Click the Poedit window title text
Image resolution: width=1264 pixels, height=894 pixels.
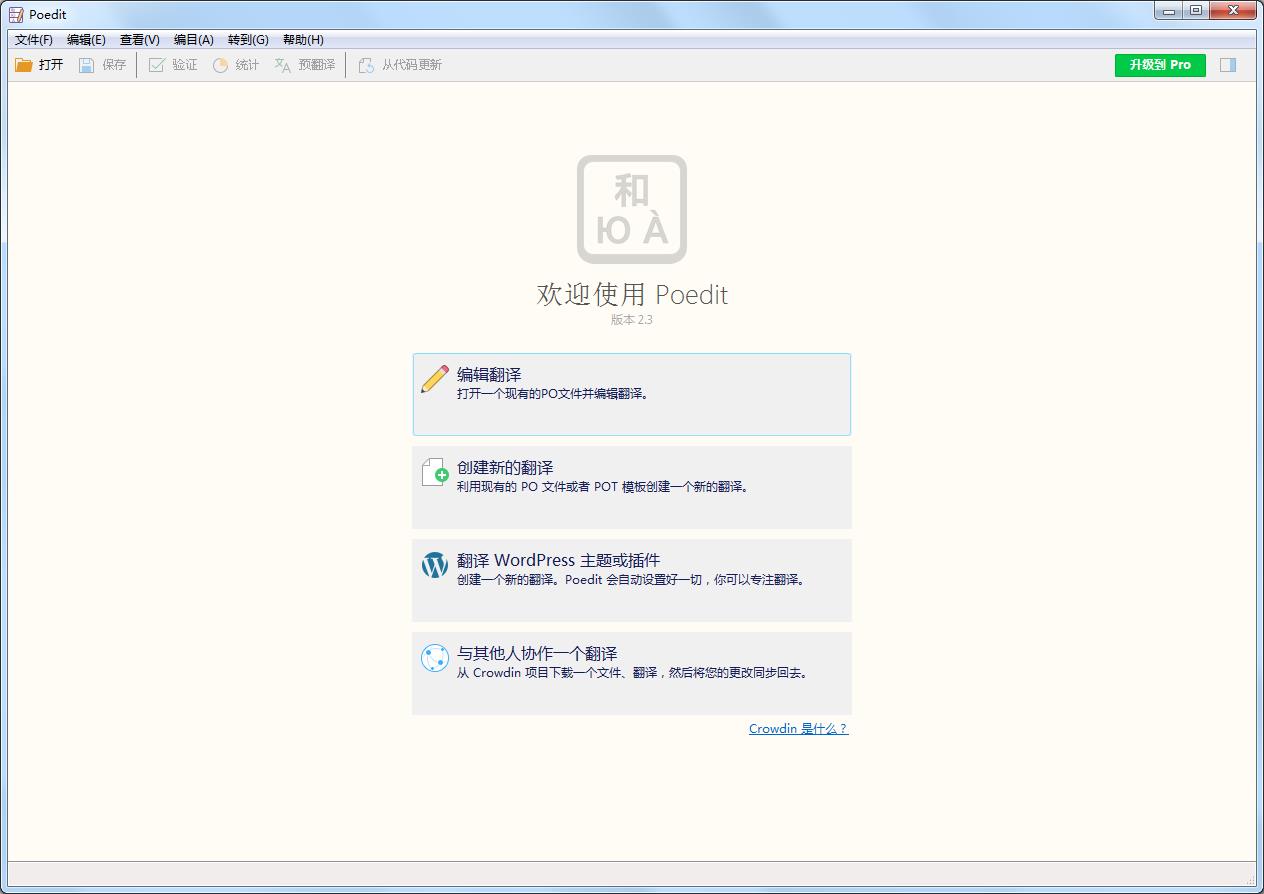(x=48, y=14)
